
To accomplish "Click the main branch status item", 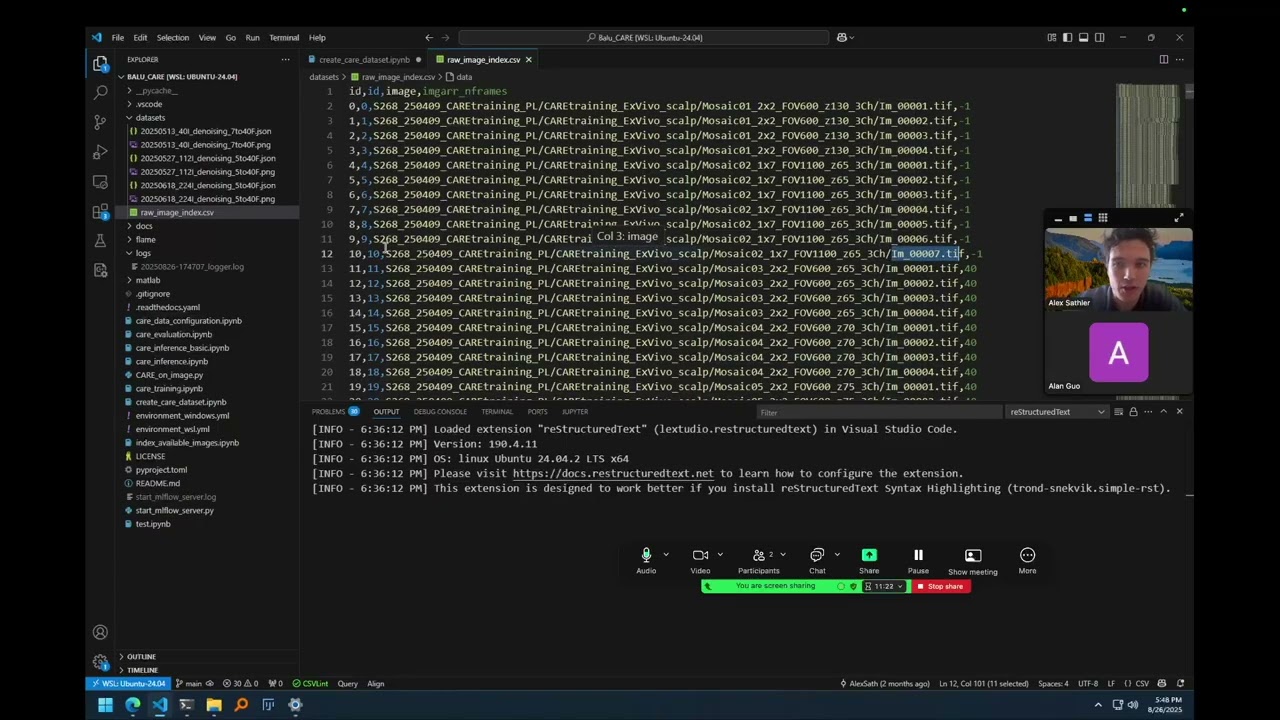I will (x=195, y=684).
